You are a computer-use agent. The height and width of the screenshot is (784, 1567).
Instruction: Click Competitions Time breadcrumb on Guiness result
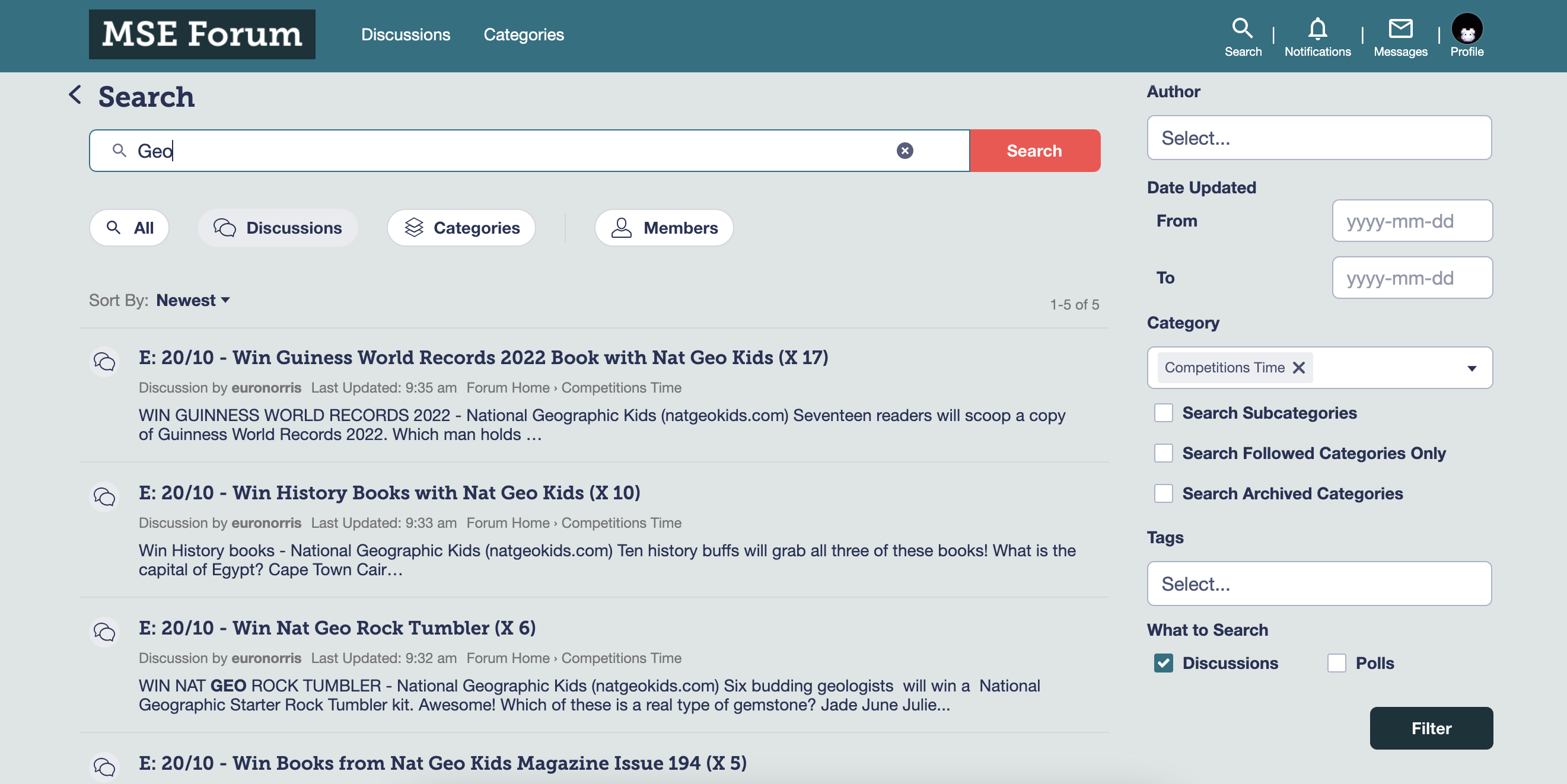coord(620,388)
